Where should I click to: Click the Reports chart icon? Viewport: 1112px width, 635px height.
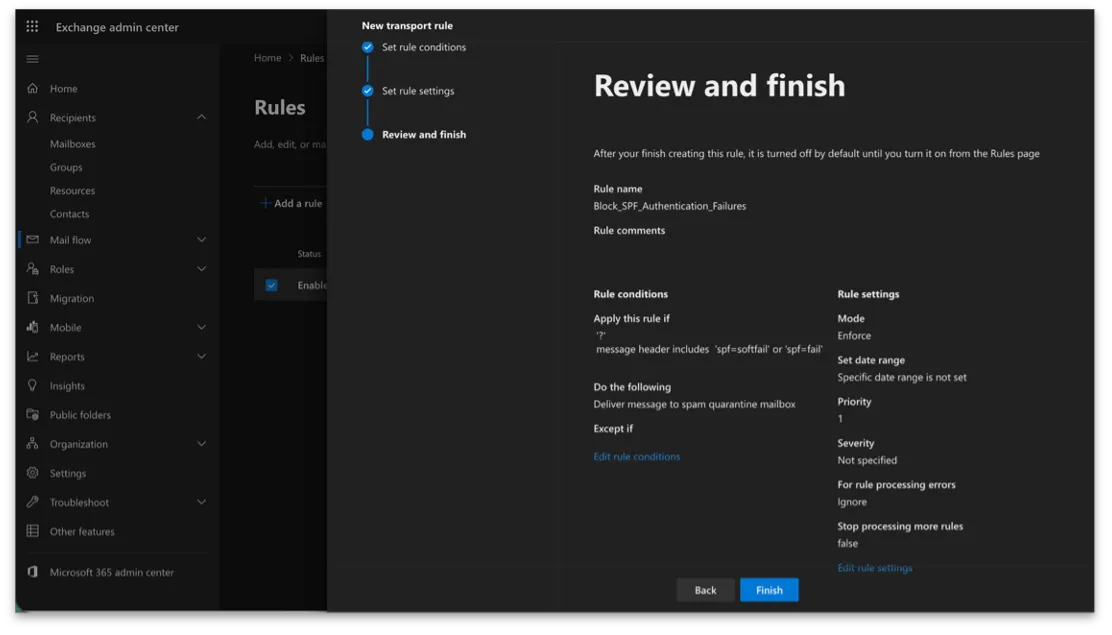pos(33,356)
